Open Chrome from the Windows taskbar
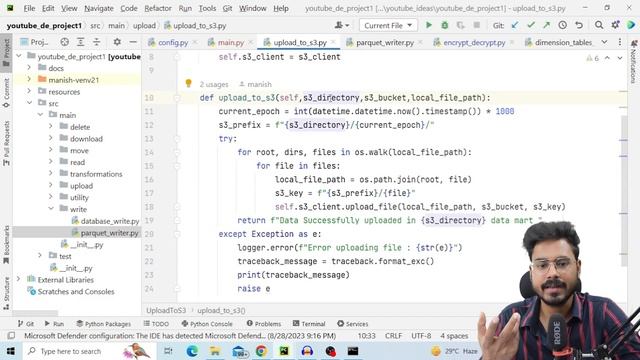 coord(261,351)
